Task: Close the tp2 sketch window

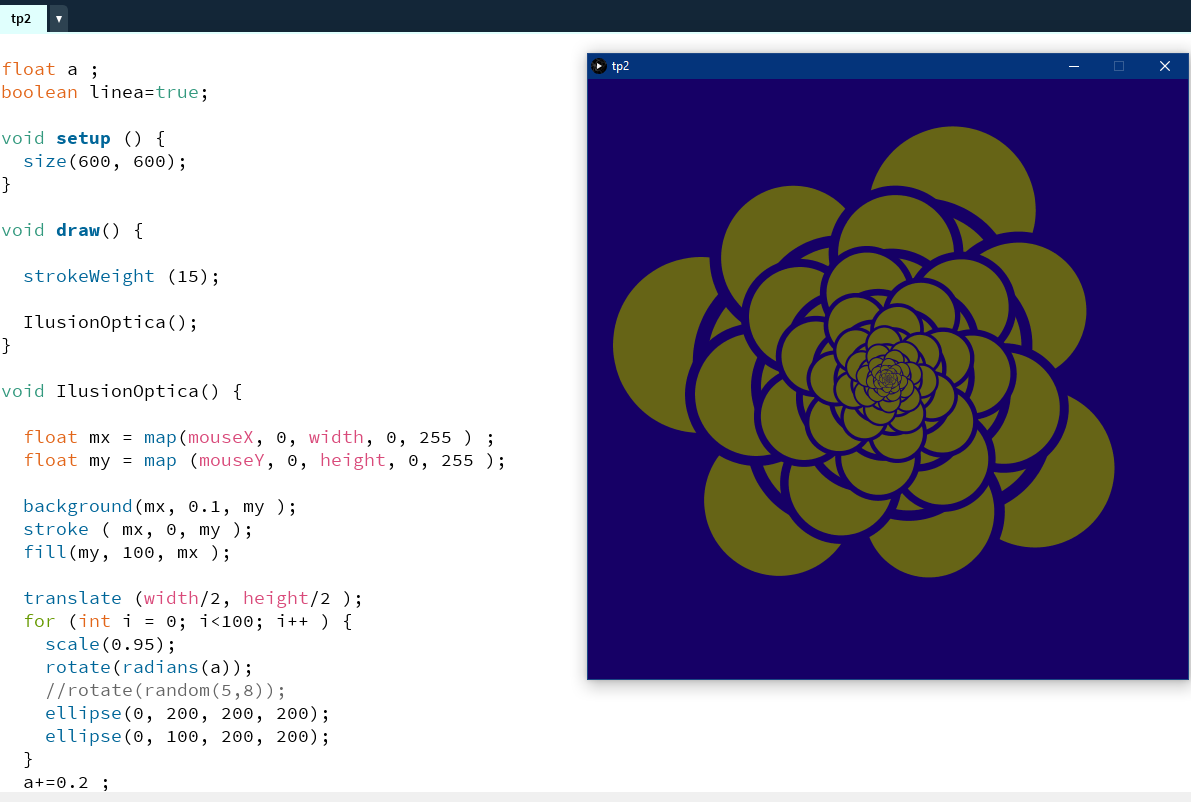Action: click(1164, 66)
